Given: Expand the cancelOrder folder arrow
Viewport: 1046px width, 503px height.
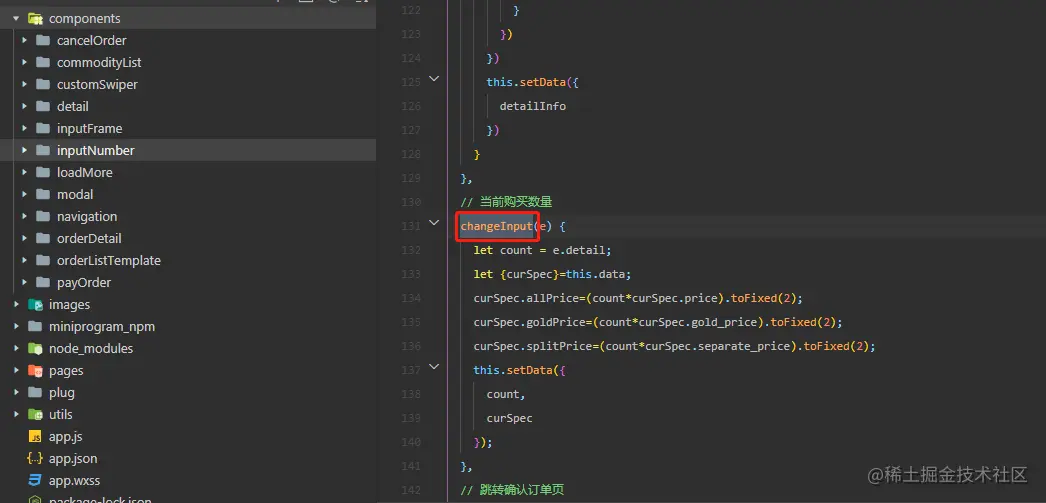Looking at the screenshot, I should 24,41.
